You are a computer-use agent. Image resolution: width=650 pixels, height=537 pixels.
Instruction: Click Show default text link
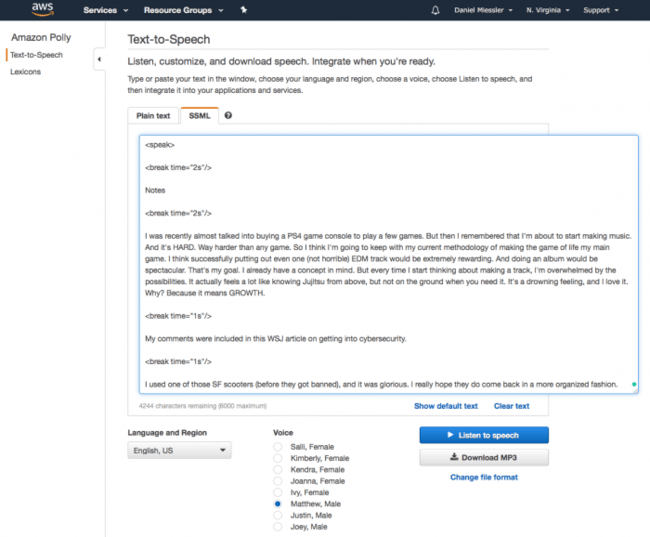pos(446,406)
